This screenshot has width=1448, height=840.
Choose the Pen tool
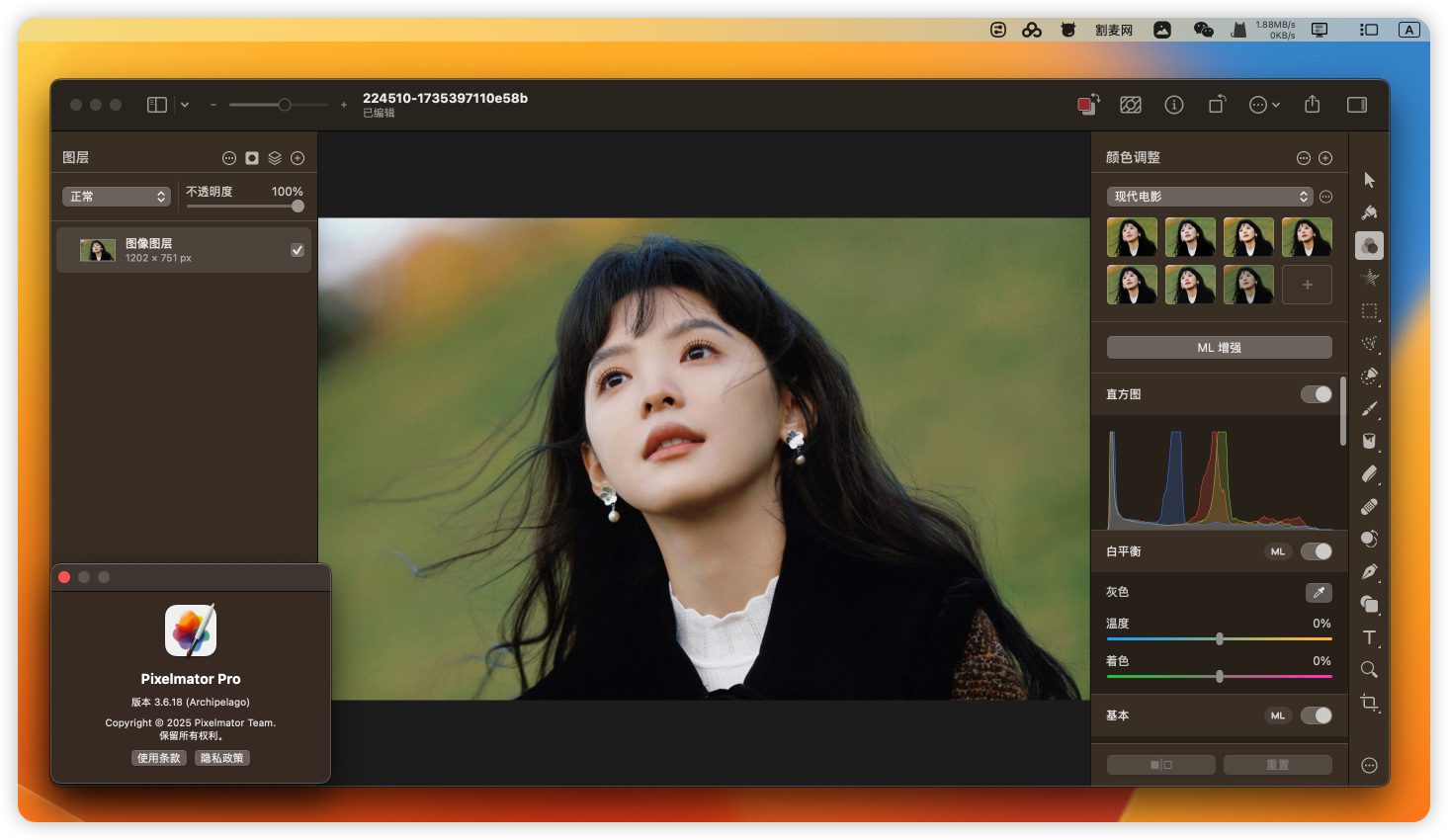click(1369, 572)
